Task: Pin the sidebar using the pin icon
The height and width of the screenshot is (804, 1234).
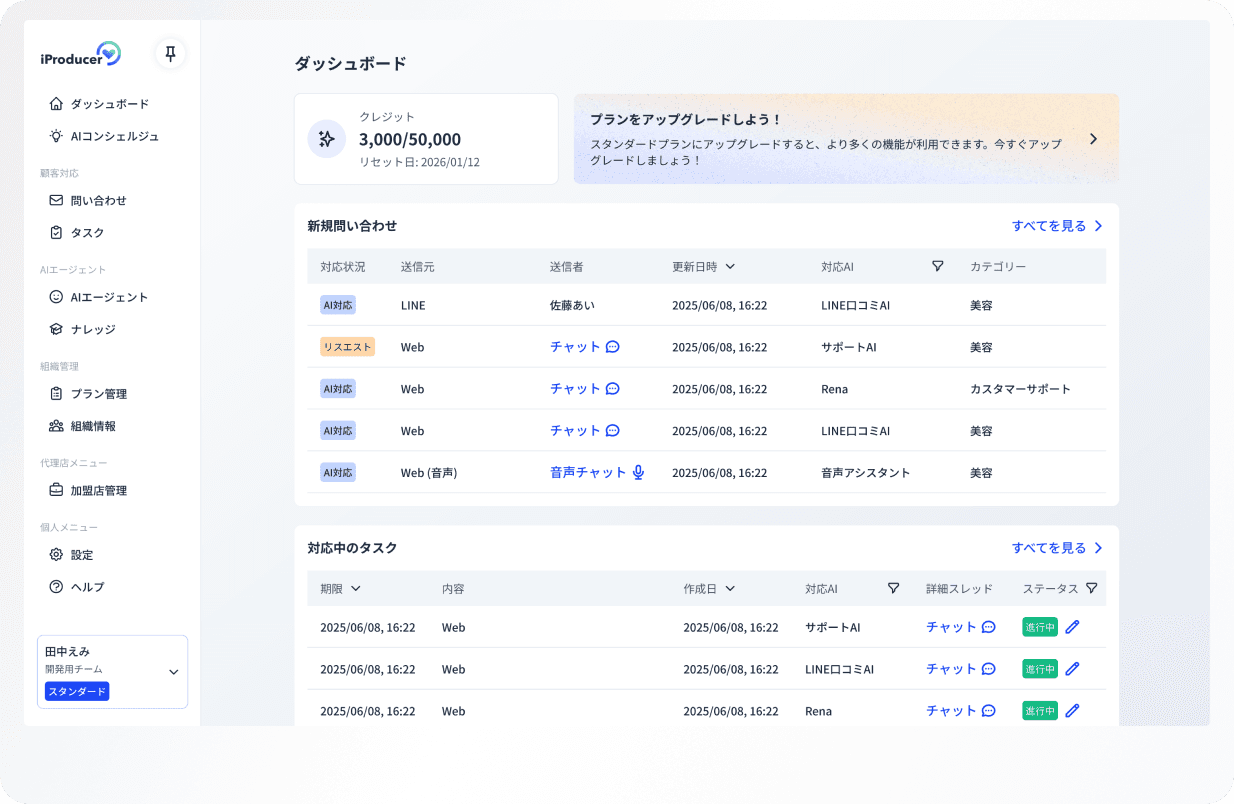Action: click(169, 54)
